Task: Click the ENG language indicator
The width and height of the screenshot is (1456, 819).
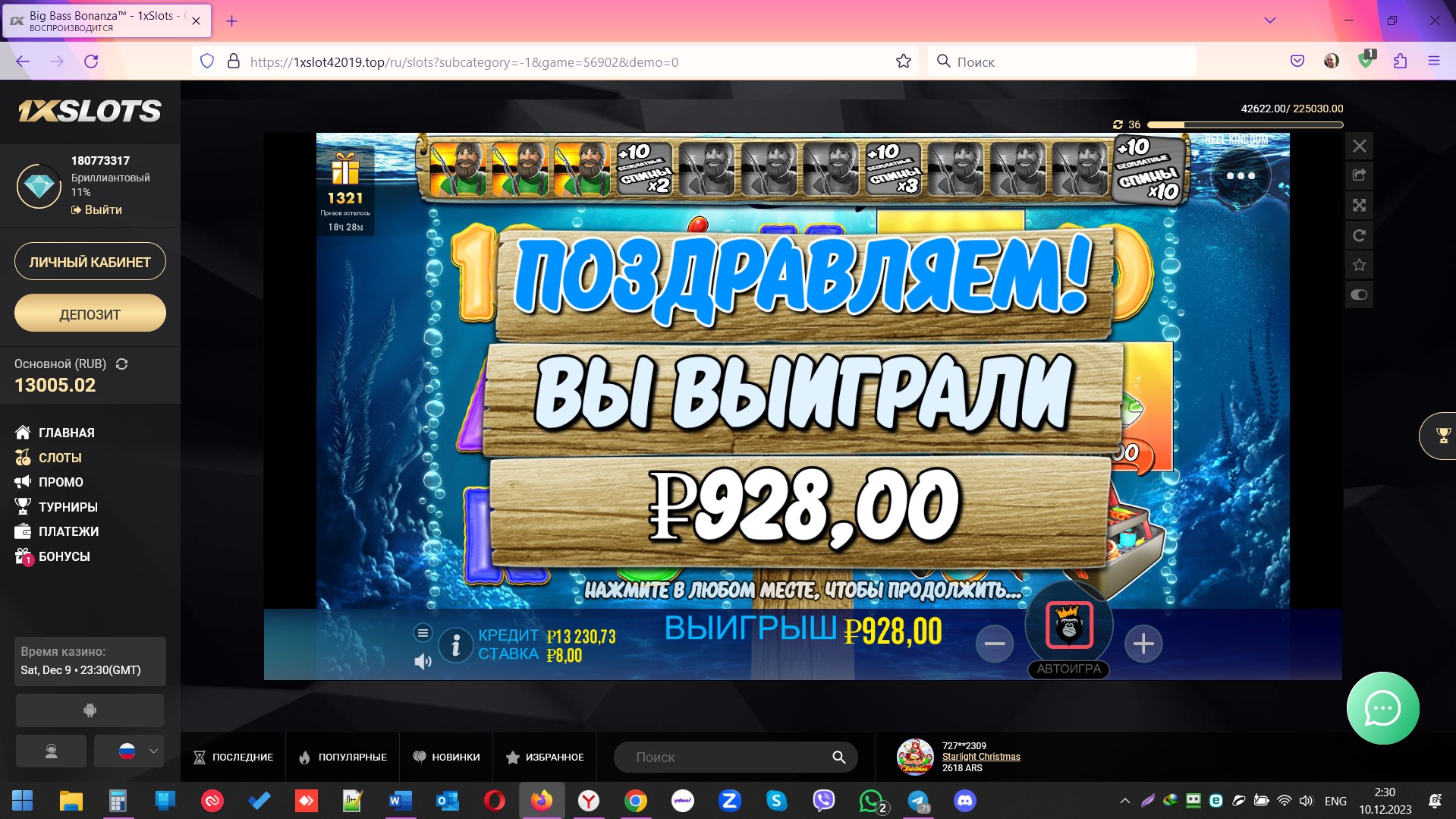Action: 1335,801
